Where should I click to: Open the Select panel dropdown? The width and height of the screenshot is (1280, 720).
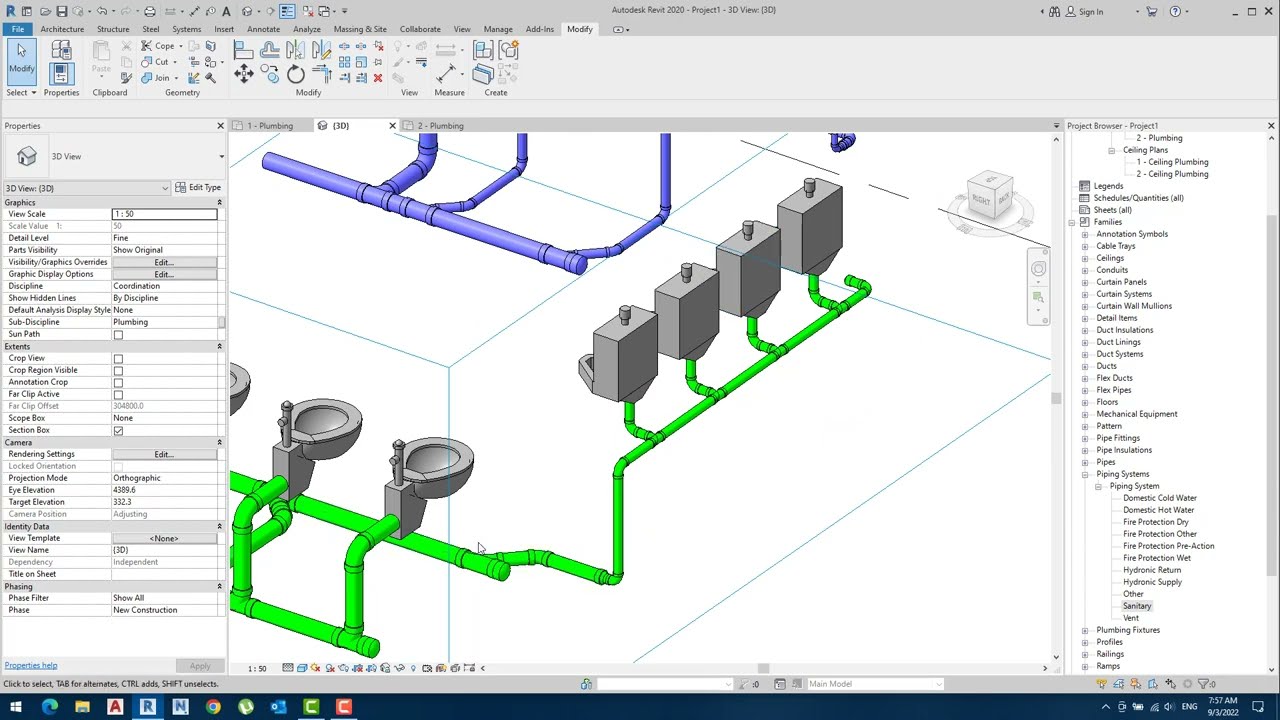point(21,92)
